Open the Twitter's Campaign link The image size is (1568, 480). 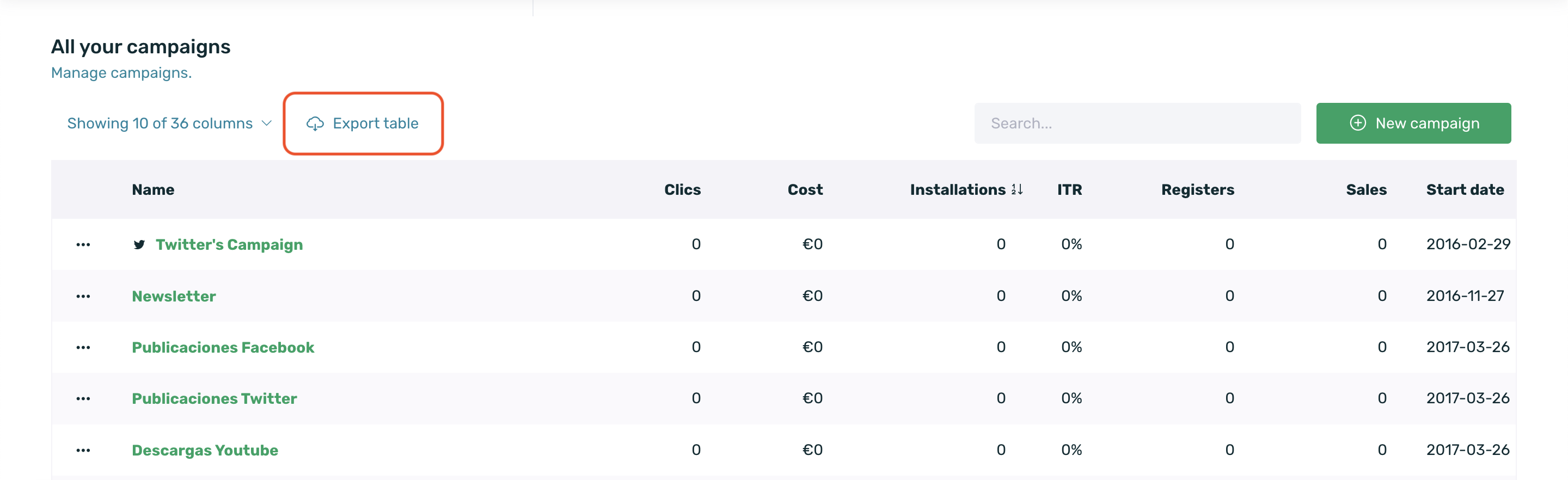click(229, 244)
